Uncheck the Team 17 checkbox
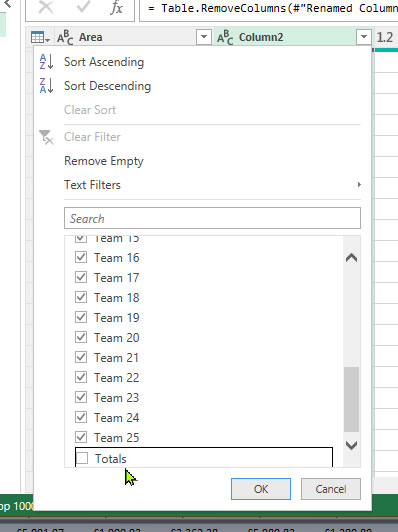 81,277
